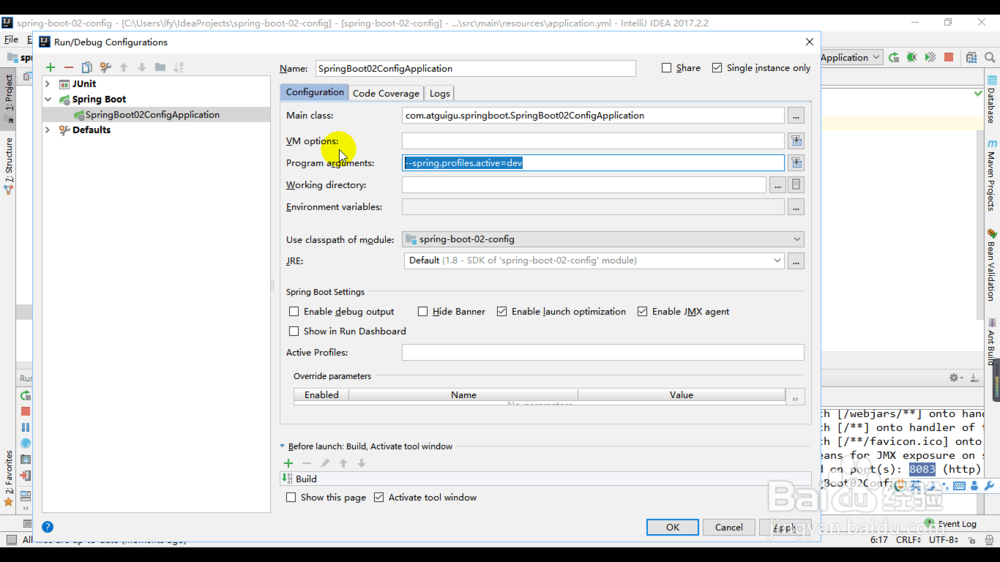
Task: Stop button in main IDE toolbar
Action: [x=949, y=57]
